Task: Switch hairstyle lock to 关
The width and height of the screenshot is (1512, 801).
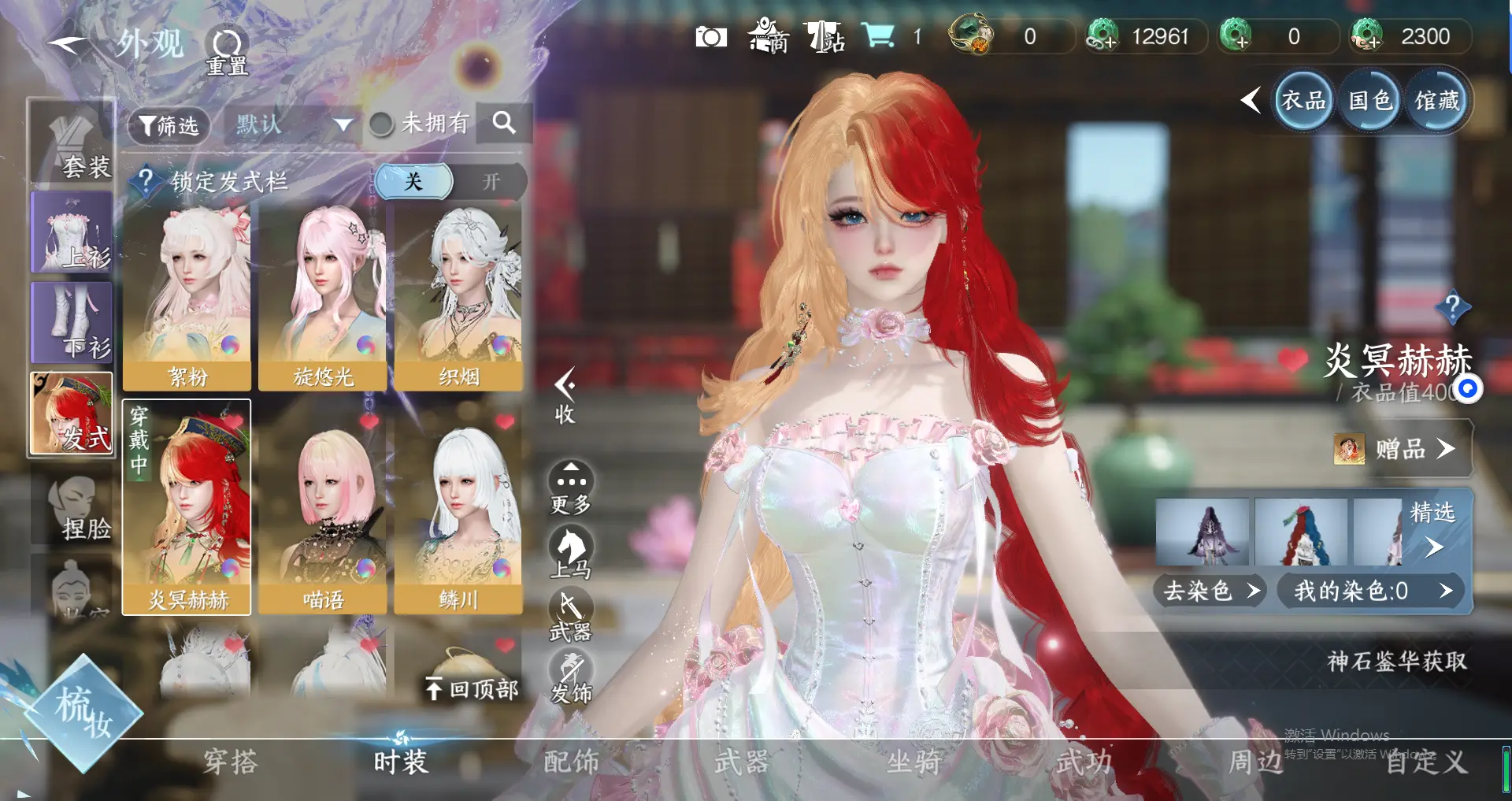Action: tap(413, 182)
